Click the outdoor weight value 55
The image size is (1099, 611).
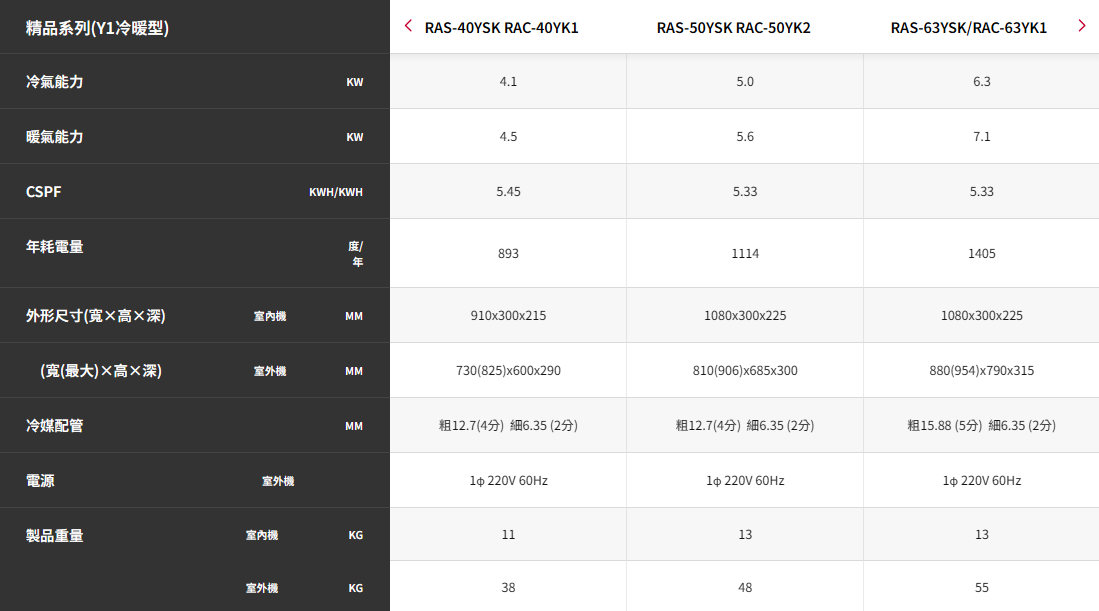(981, 588)
